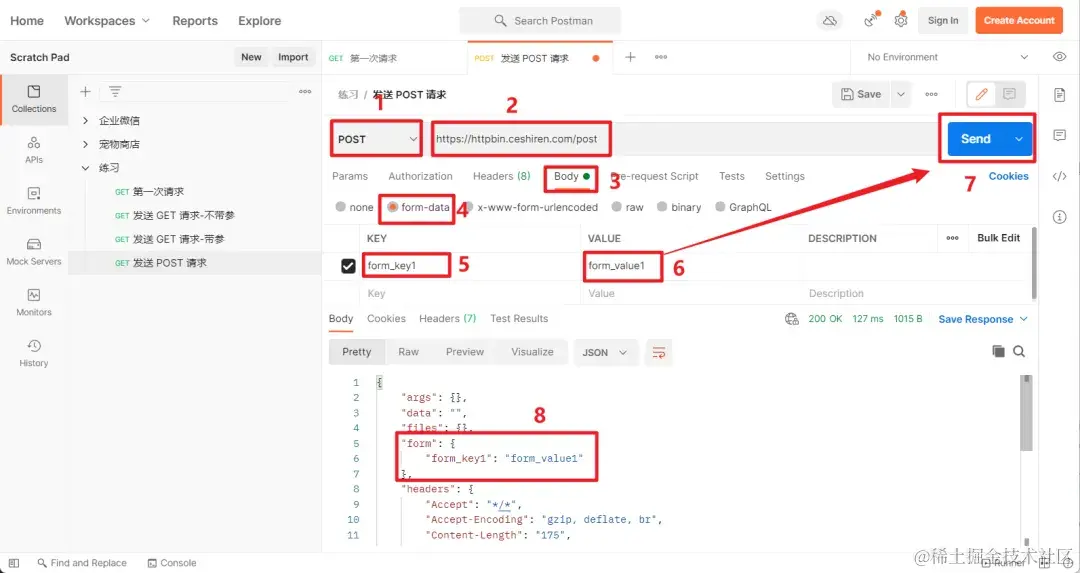Select the raw body radio button
Viewport: 1080px width, 573px height.
[x=616, y=207]
